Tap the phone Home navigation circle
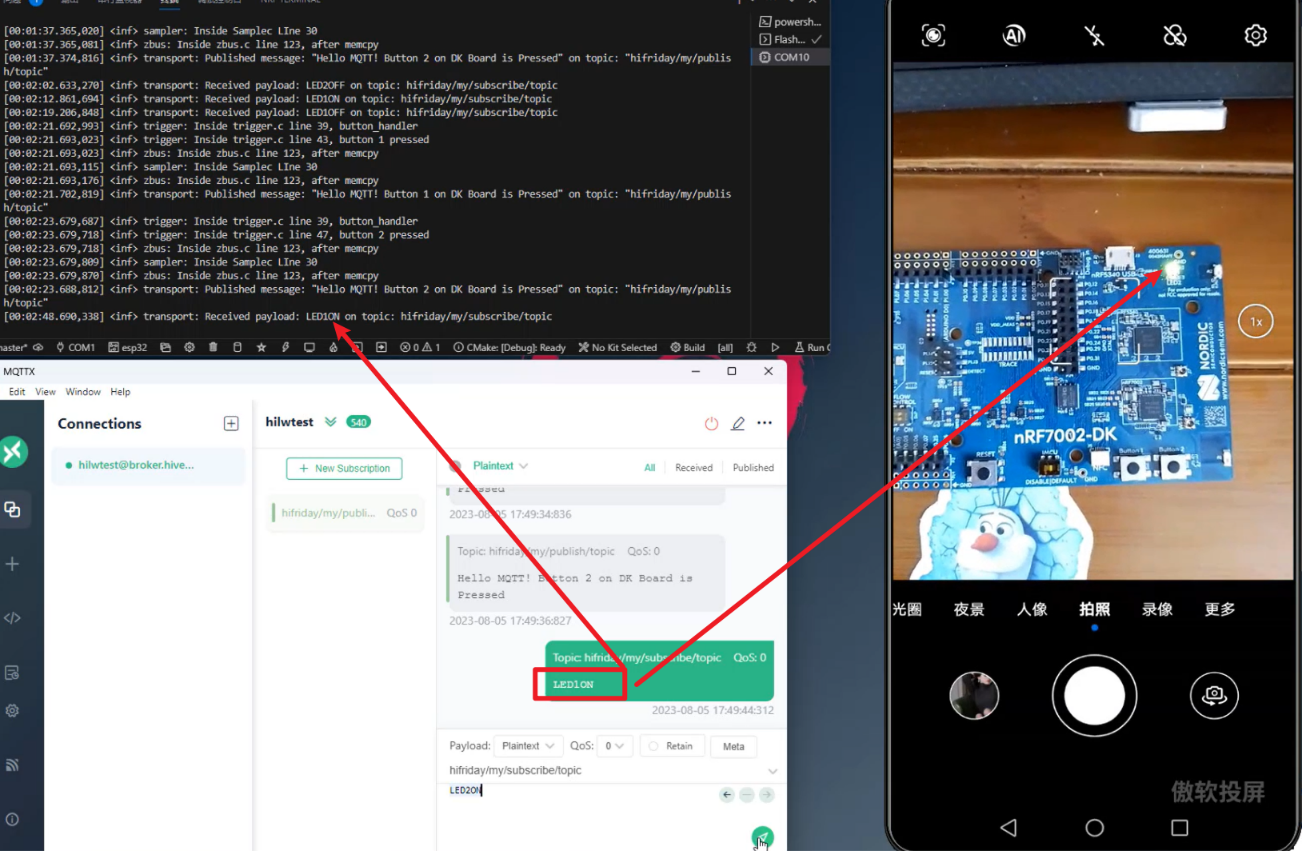 tap(1095, 828)
